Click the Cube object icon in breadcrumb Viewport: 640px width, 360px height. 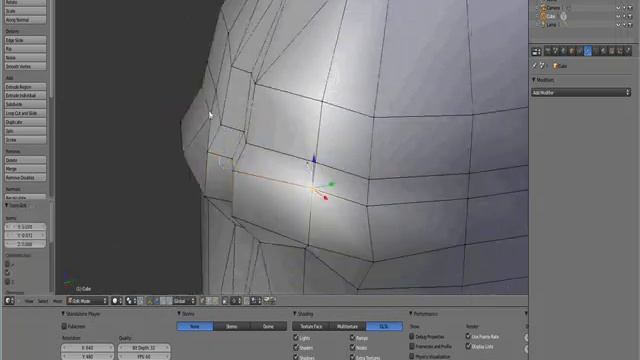coord(555,66)
